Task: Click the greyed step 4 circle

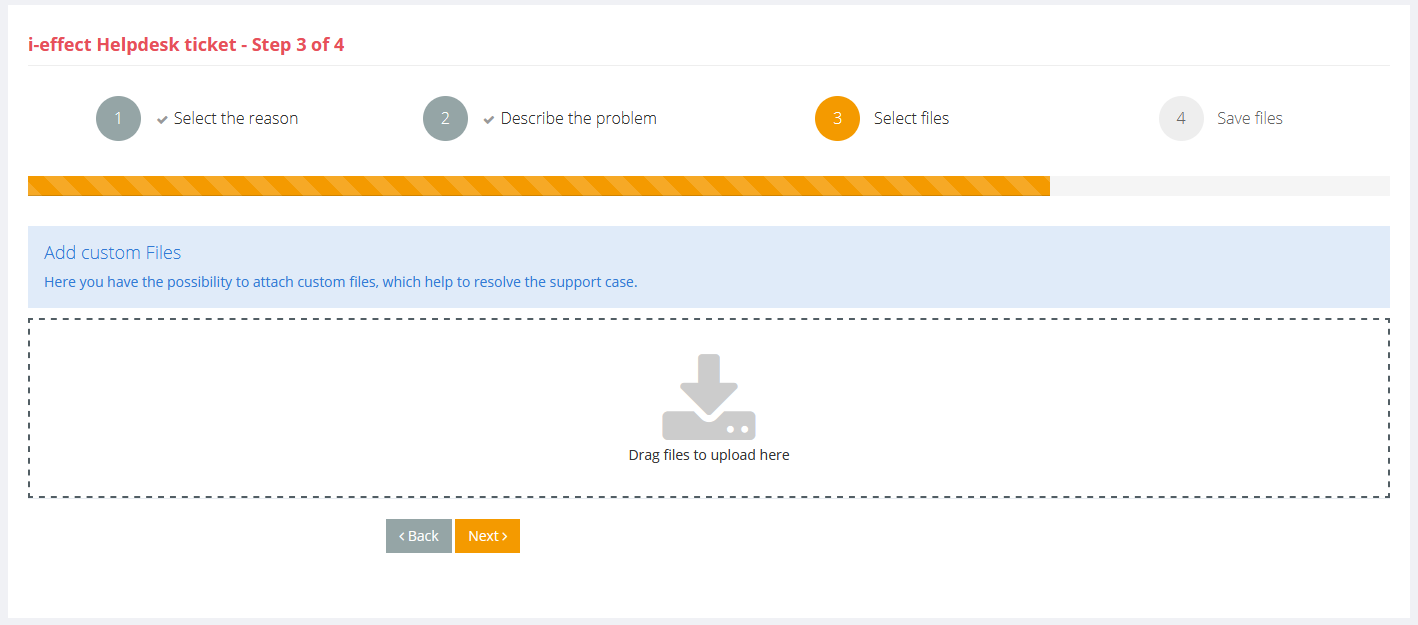Action: [x=1181, y=119]
